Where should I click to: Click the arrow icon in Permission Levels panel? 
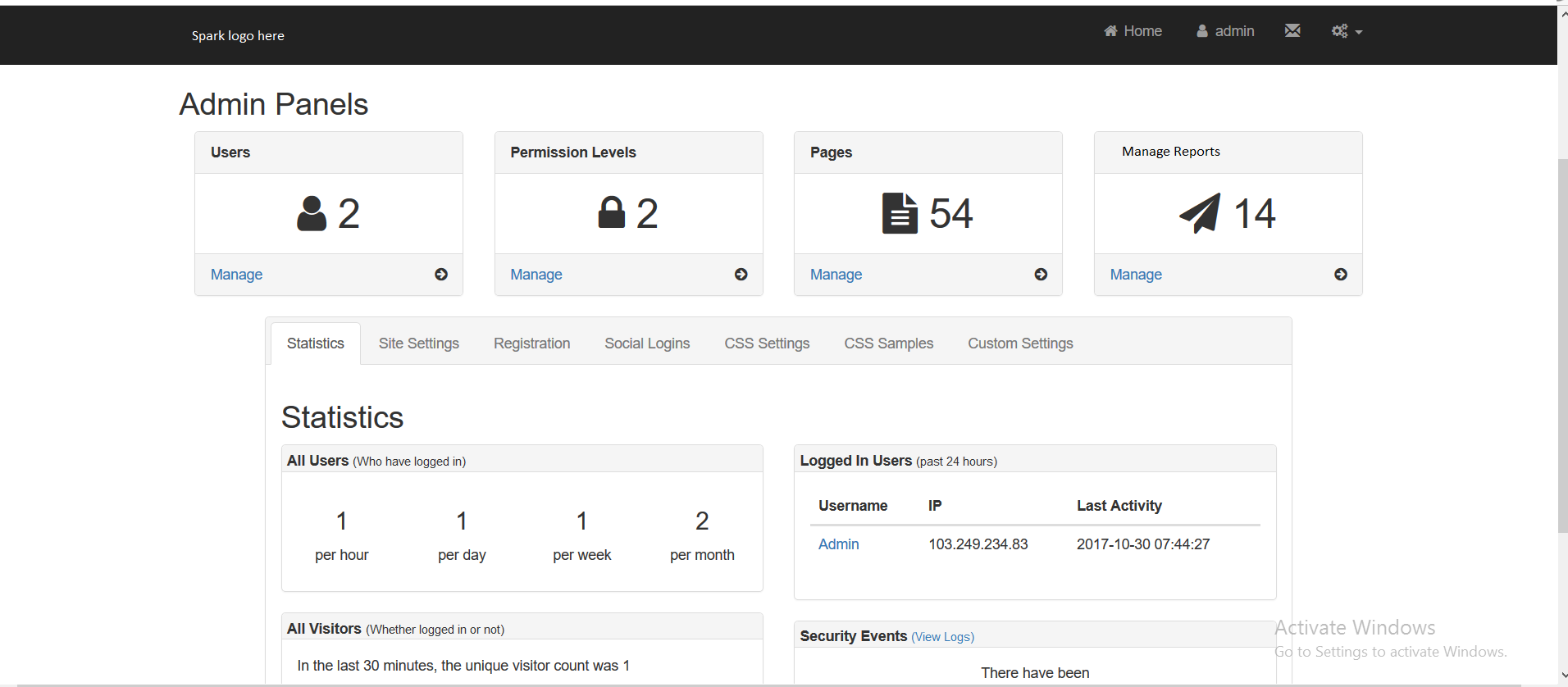(741, 275)
